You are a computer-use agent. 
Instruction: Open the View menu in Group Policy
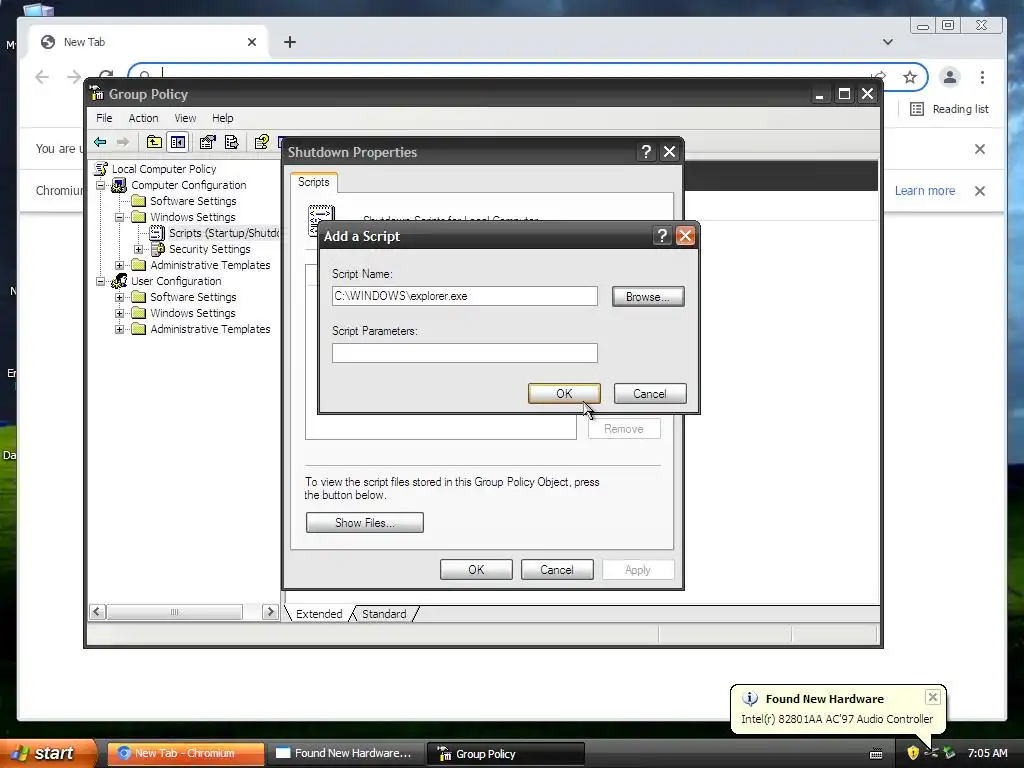(x=185, y=118)
